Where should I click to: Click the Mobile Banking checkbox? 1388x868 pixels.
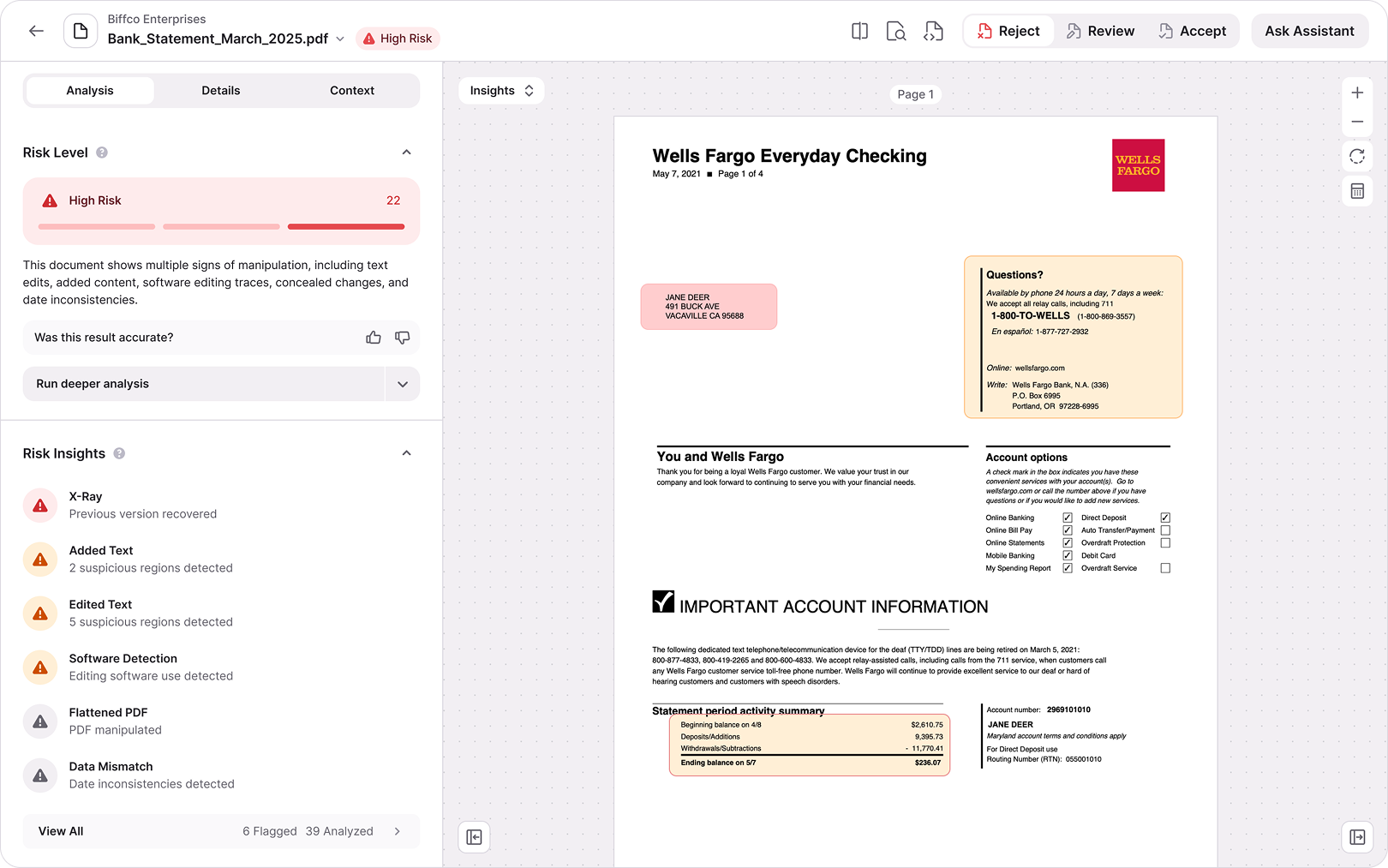[1068, 555]
